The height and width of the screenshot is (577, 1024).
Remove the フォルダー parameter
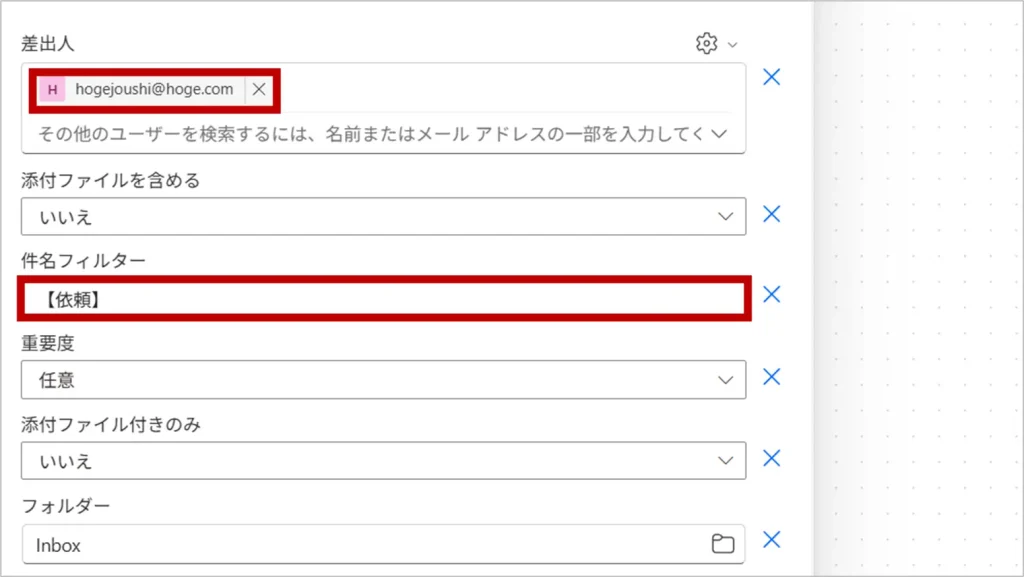pyautogui.click(x=771, y=540)
